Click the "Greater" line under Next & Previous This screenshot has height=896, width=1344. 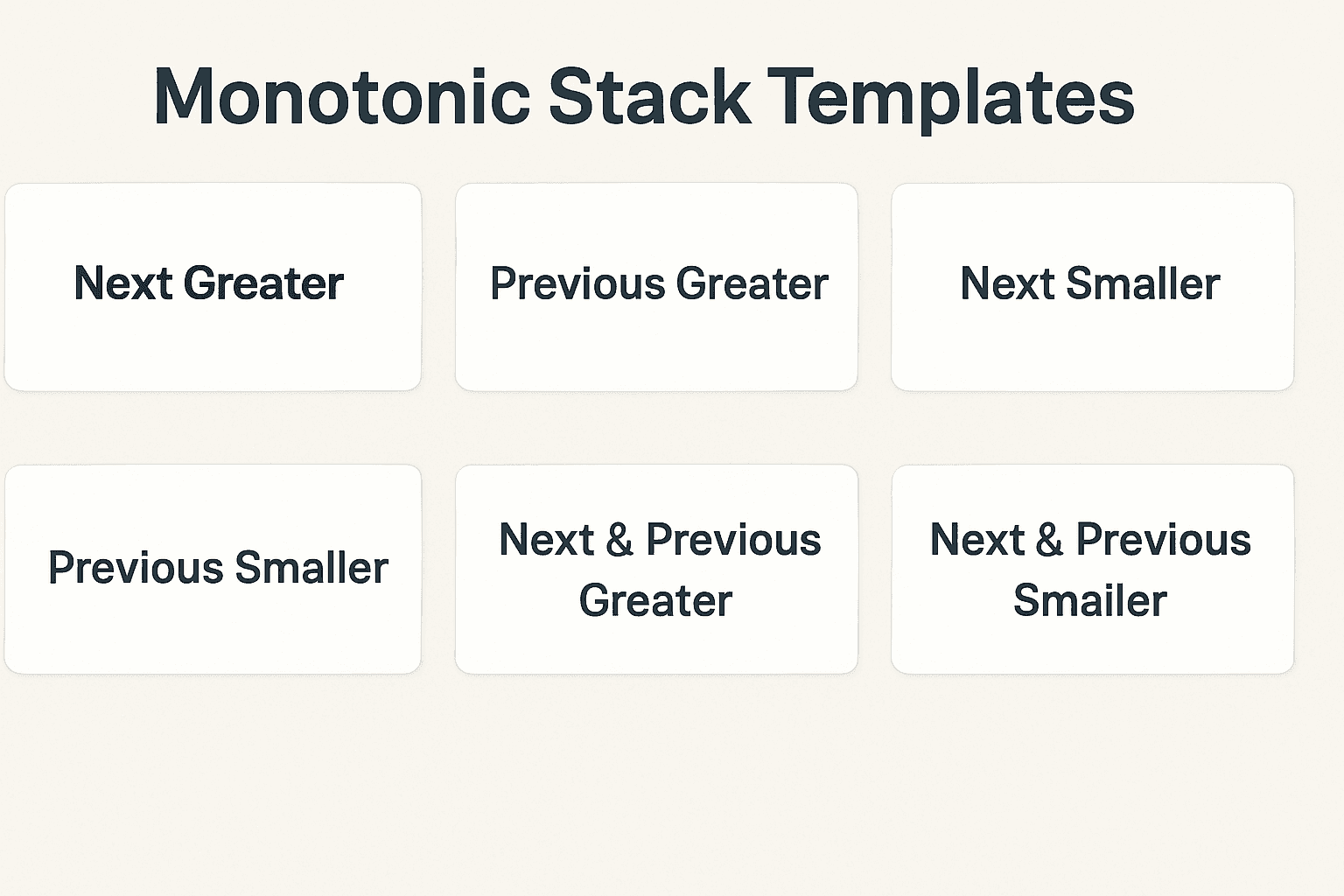(x=655, y=601)
